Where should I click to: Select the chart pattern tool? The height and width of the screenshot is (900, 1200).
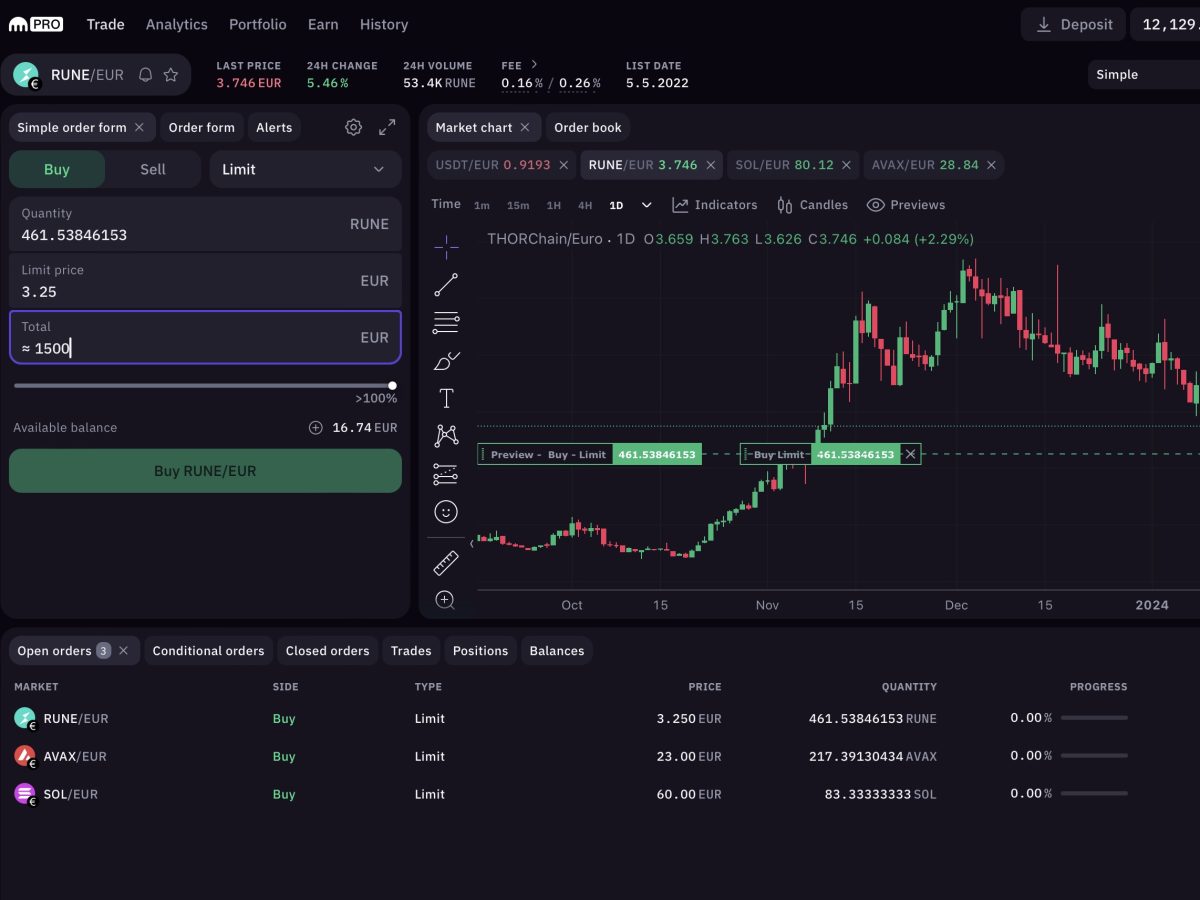coord(446,436)
